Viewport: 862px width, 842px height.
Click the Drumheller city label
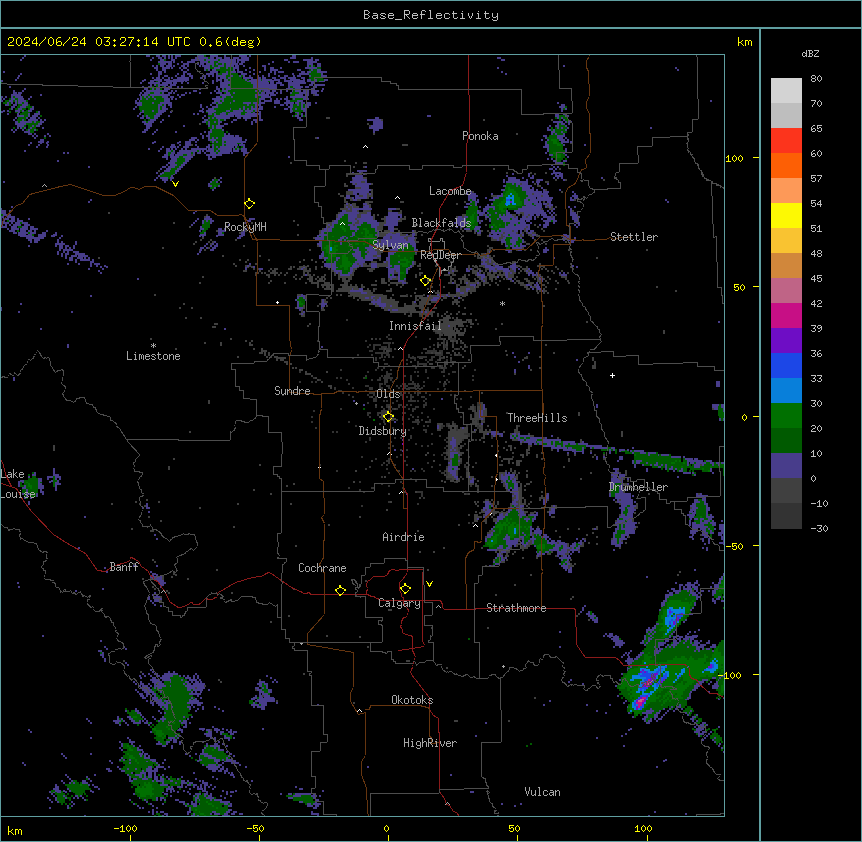pyautogui.click(x=638, y=487)
